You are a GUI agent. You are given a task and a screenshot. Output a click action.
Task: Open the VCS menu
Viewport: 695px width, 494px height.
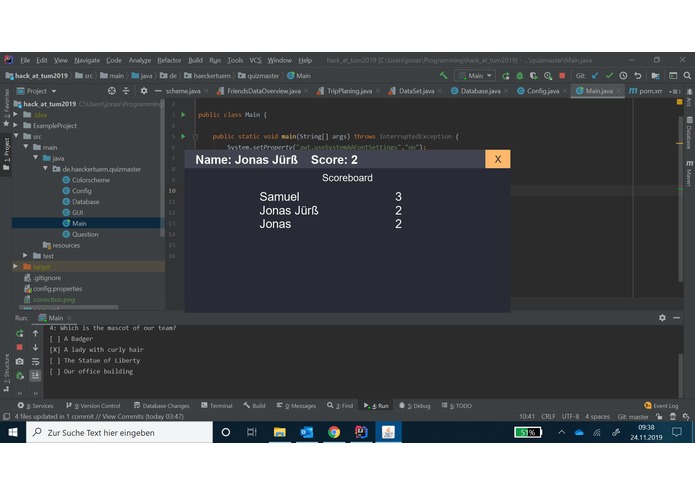(x=255, y=60)
